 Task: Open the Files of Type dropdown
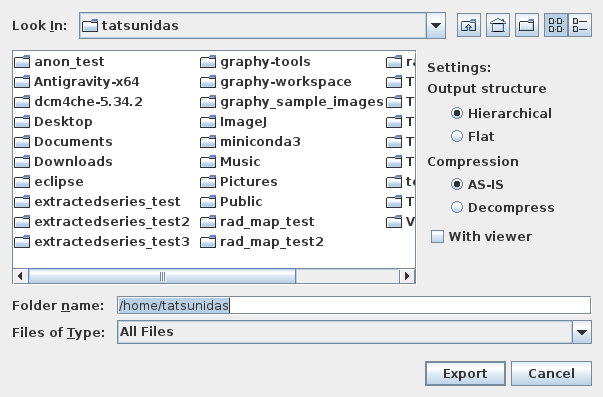coord(581,332)
